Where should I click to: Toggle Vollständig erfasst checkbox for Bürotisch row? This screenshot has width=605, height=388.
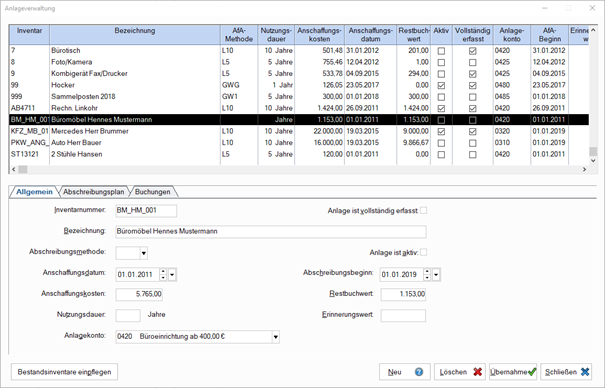pos(472,51)
